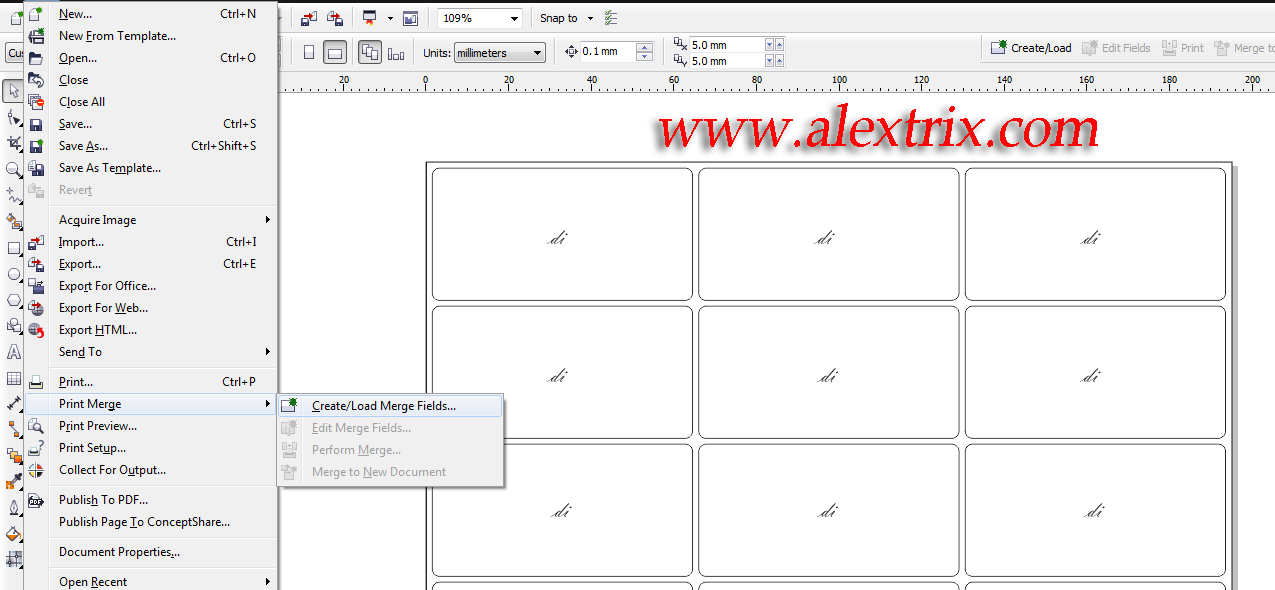1275x590 pixels.
Task: Select the Polygon tool
Action: pyautogui.click(x=13, y=300)
